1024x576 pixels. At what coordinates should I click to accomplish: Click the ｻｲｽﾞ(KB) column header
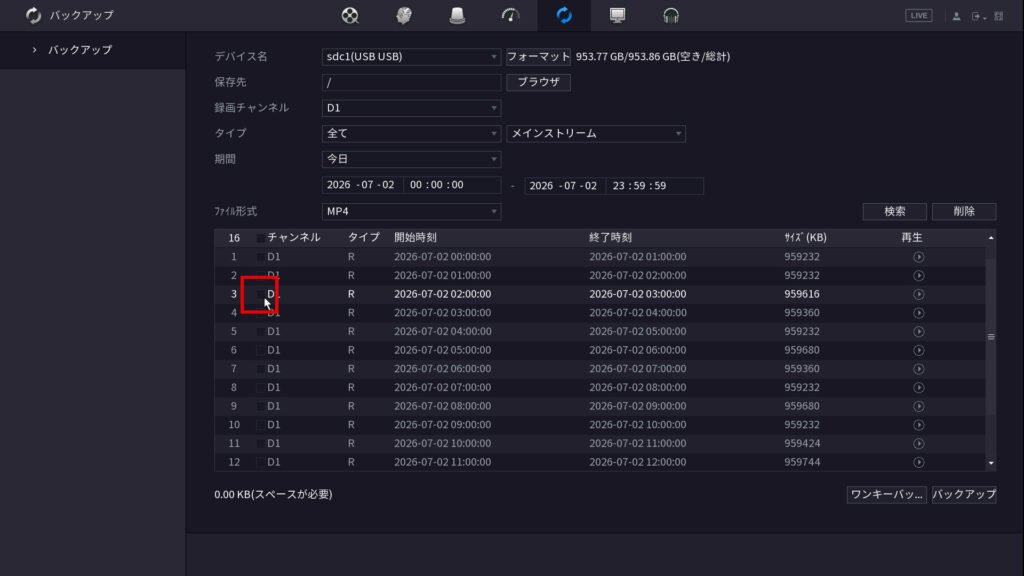[805, 238]
